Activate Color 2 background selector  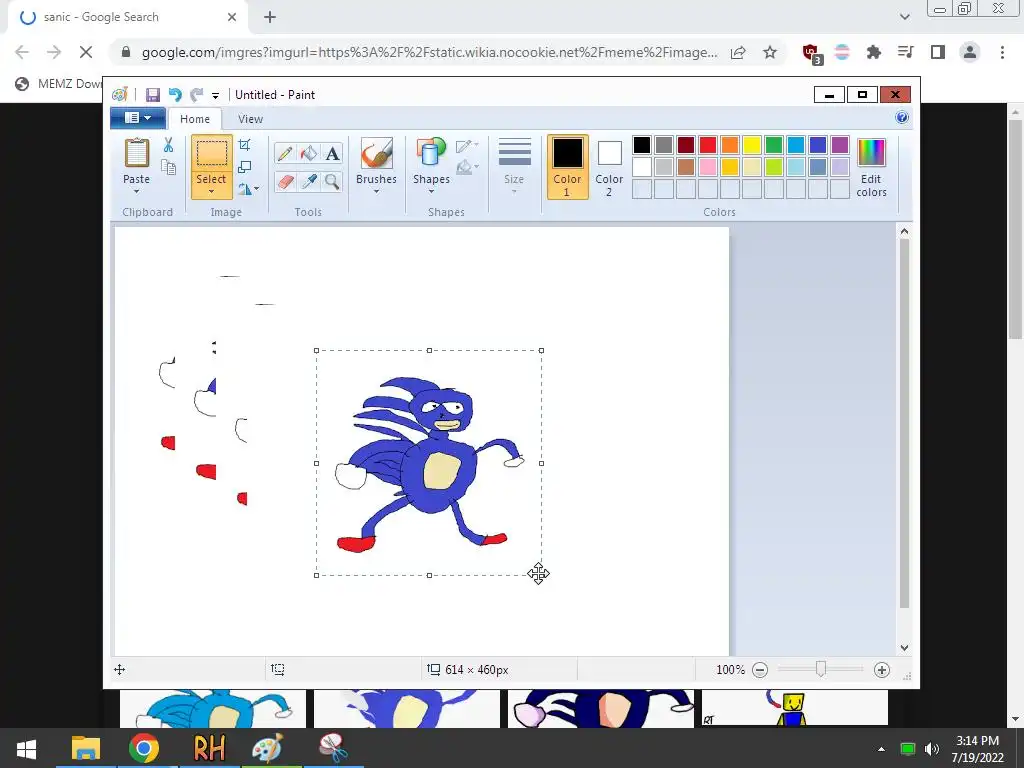(609, 167)
